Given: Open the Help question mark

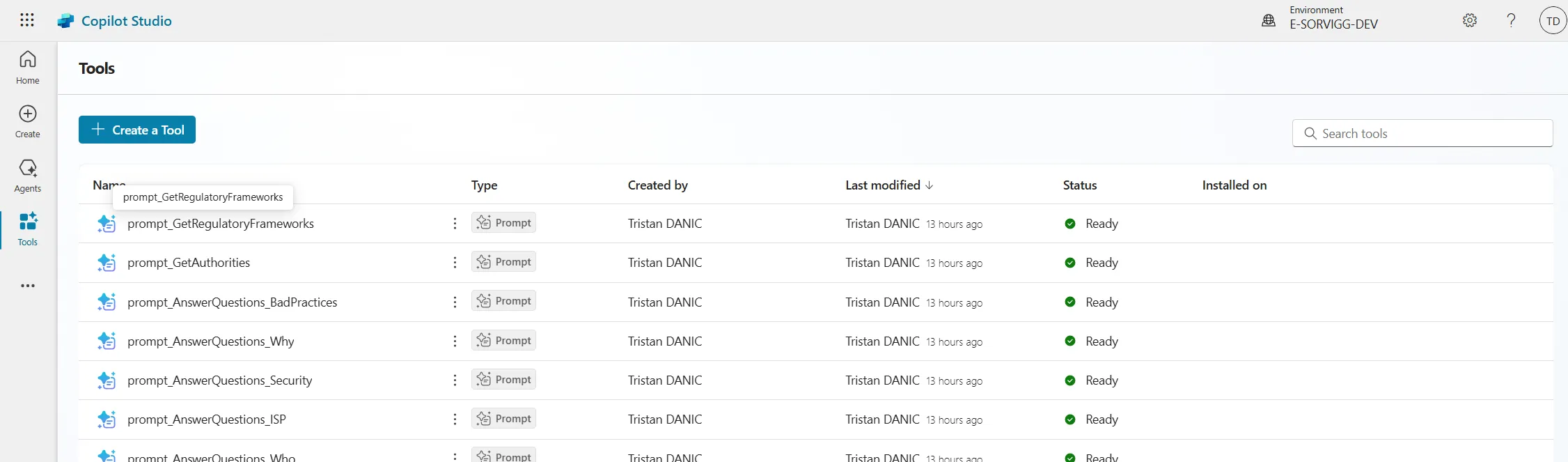Looking at the screenshot, I should point(1511,20).
